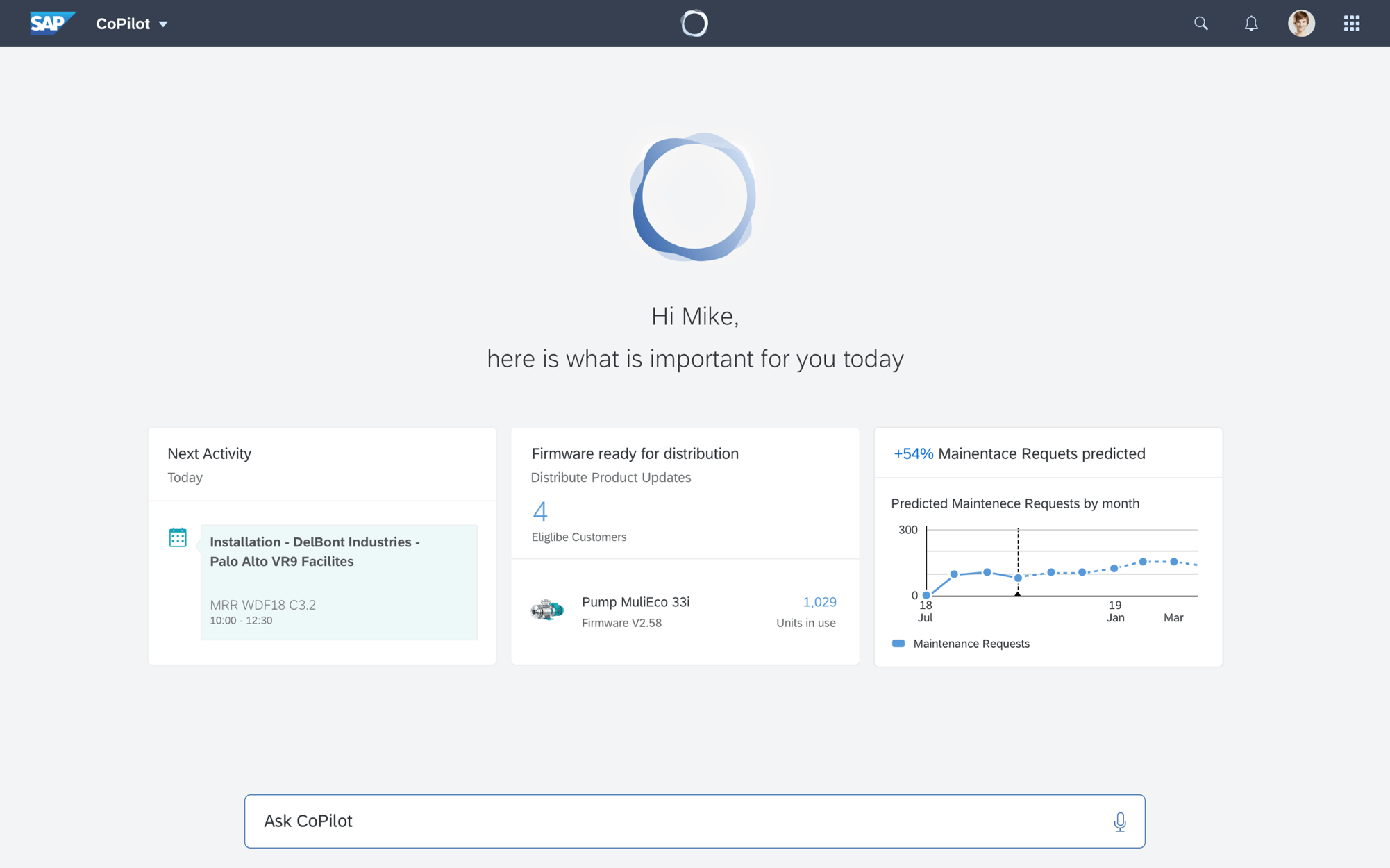Click the +54% Maintenance Requests predicted header

point(1019,453)
